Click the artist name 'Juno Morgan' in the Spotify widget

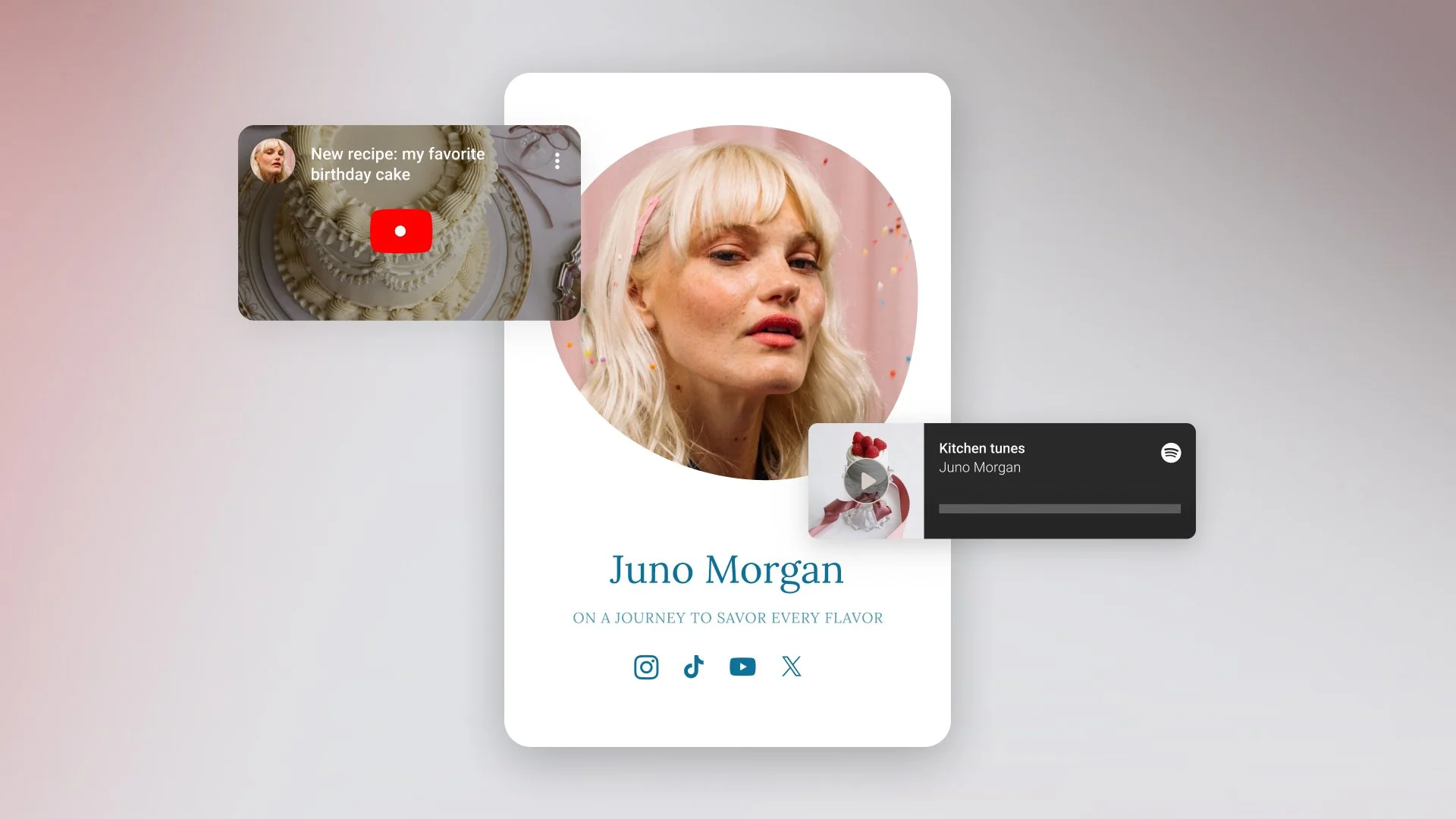click(979, 467)
